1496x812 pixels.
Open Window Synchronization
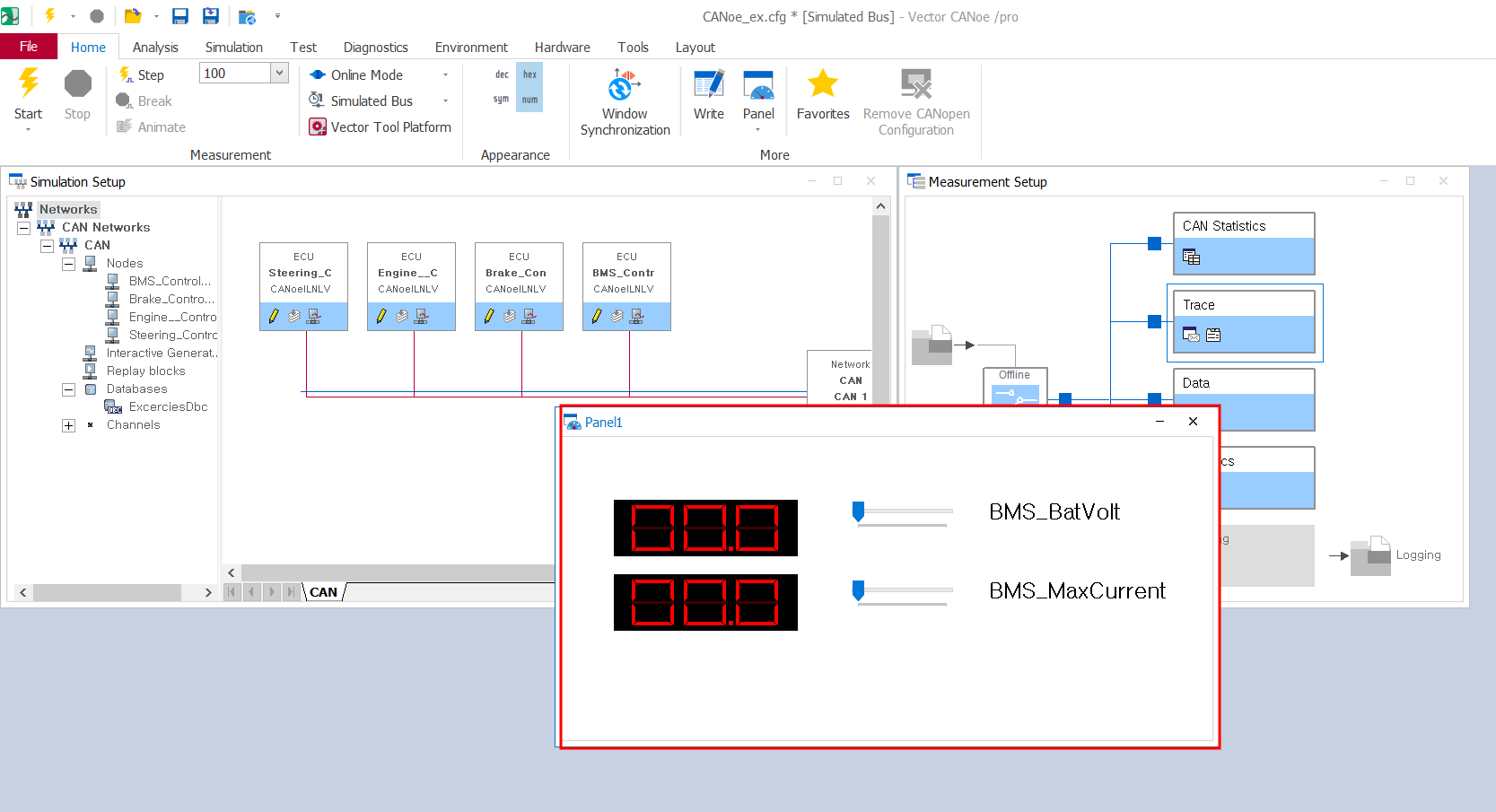625,102
